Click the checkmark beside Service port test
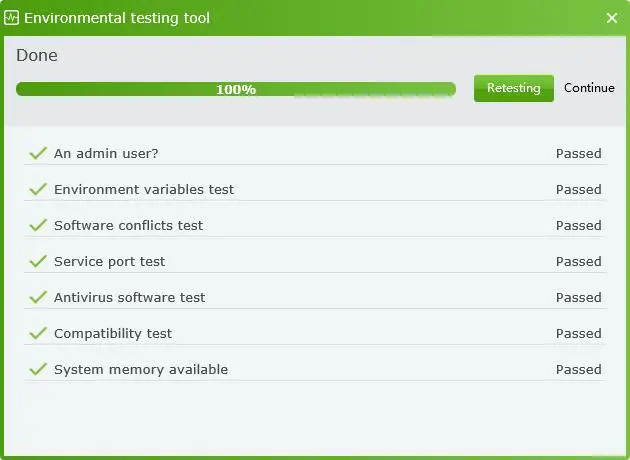The image size is (630, 460). point(39,261)
